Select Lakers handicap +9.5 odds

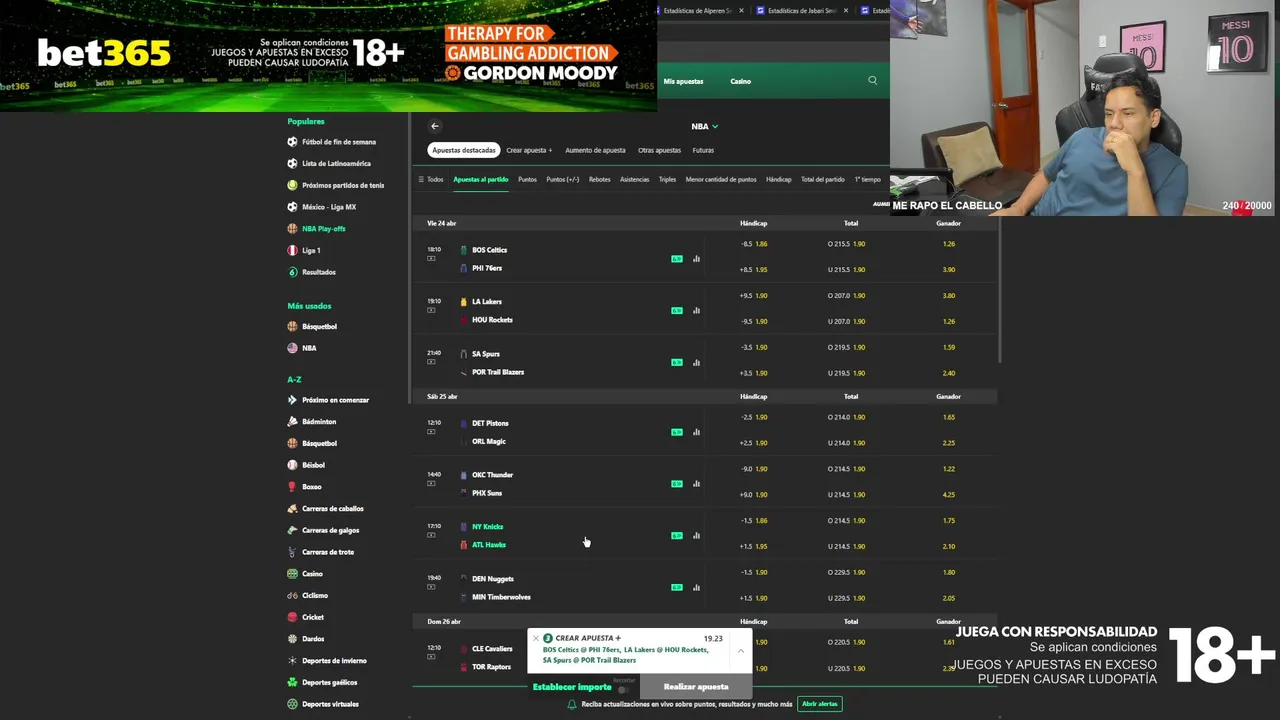click(x=754, y=296)
